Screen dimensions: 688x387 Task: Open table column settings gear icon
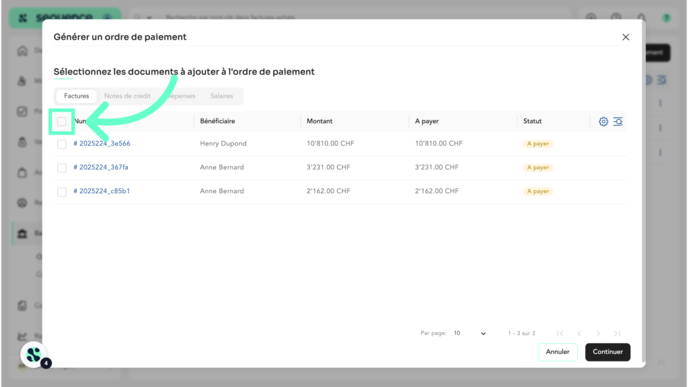(x=603, y=122)
